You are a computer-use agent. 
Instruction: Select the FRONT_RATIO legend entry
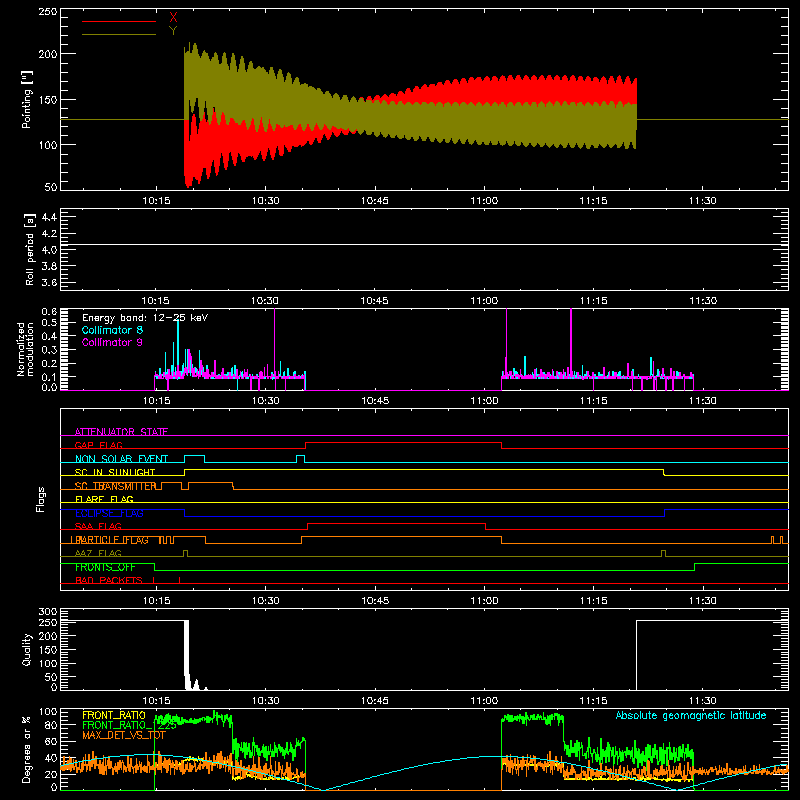tap(114, 715)
